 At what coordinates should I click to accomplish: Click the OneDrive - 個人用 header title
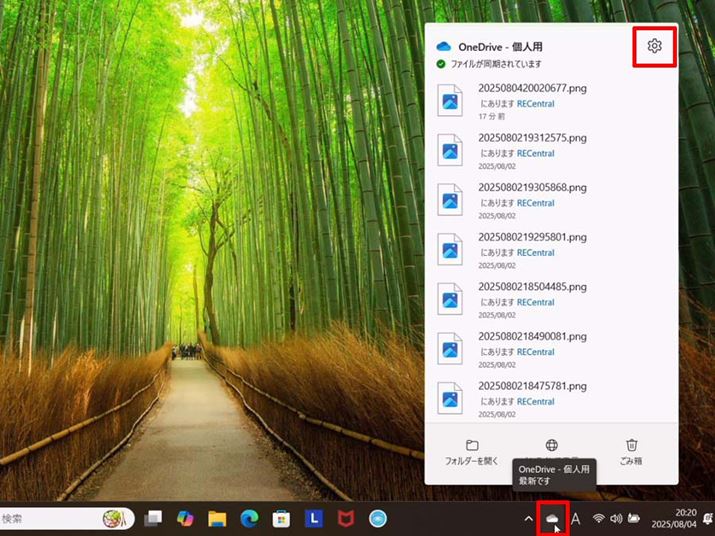[x=500, y=47]
